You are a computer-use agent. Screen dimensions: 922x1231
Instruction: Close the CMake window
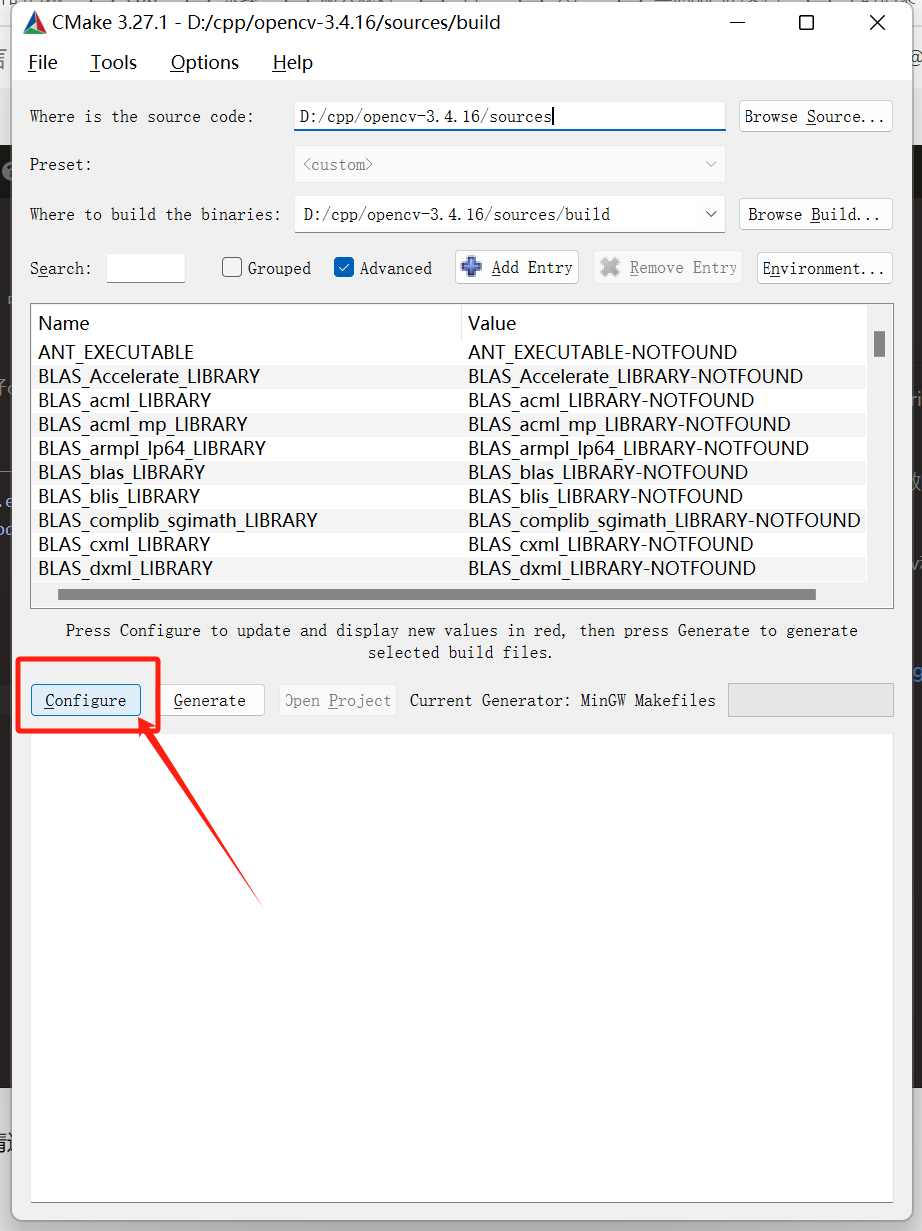[x=877, y=23]
